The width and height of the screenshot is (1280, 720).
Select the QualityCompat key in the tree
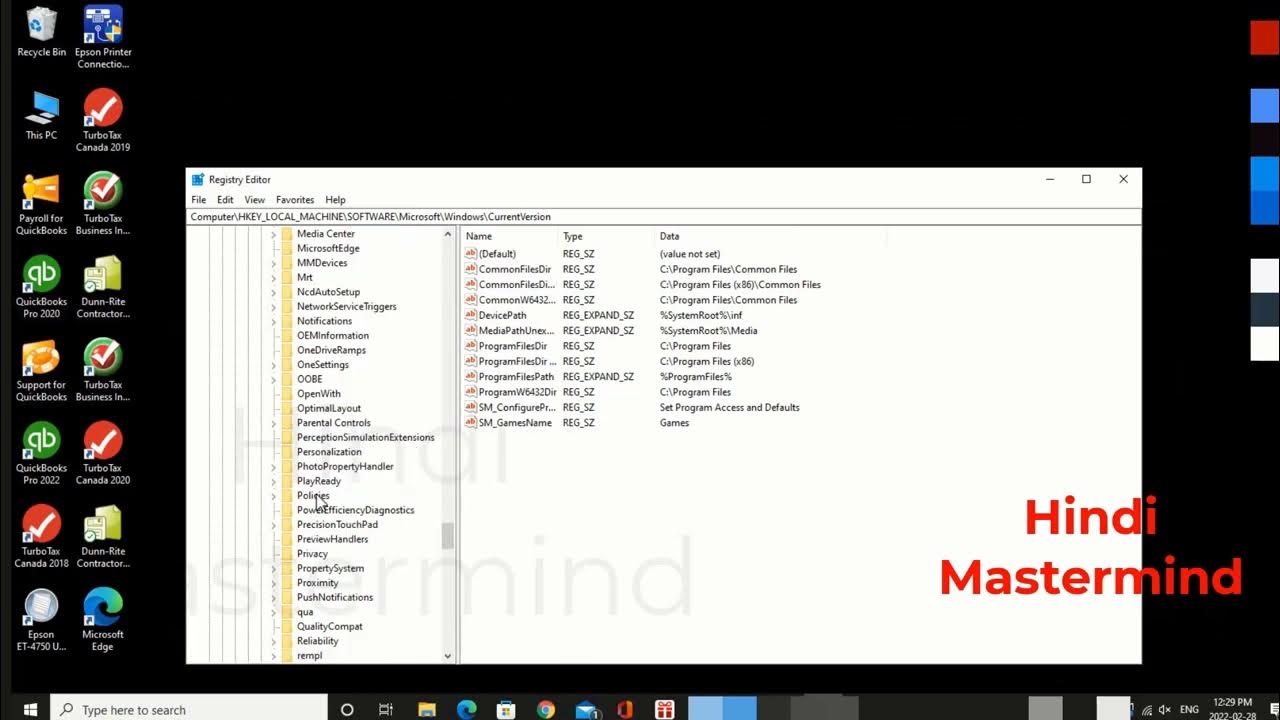pos(330,626)
